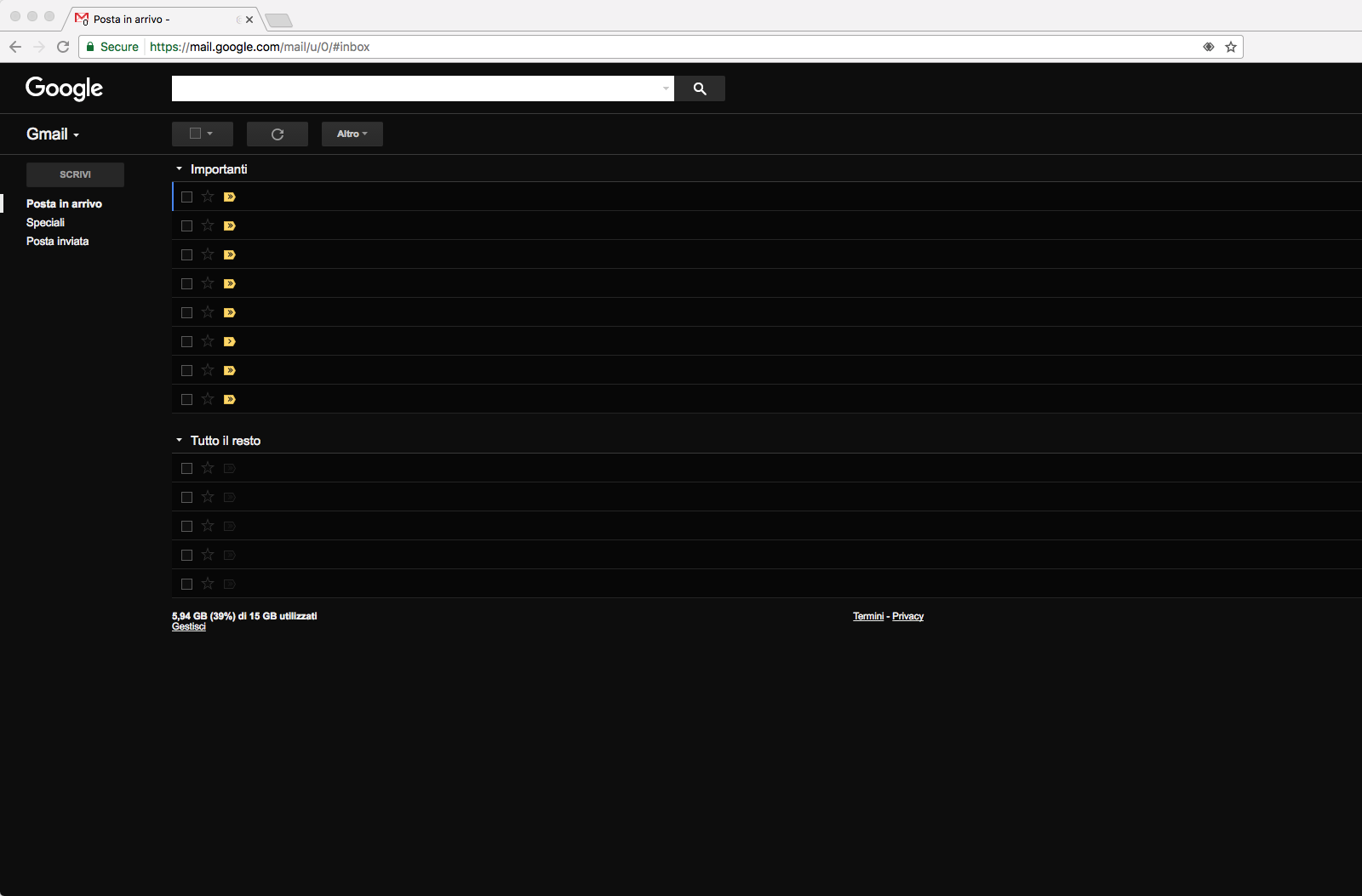Go forward with browser forward arrow

pyautogui.click(x=39, y=47)
